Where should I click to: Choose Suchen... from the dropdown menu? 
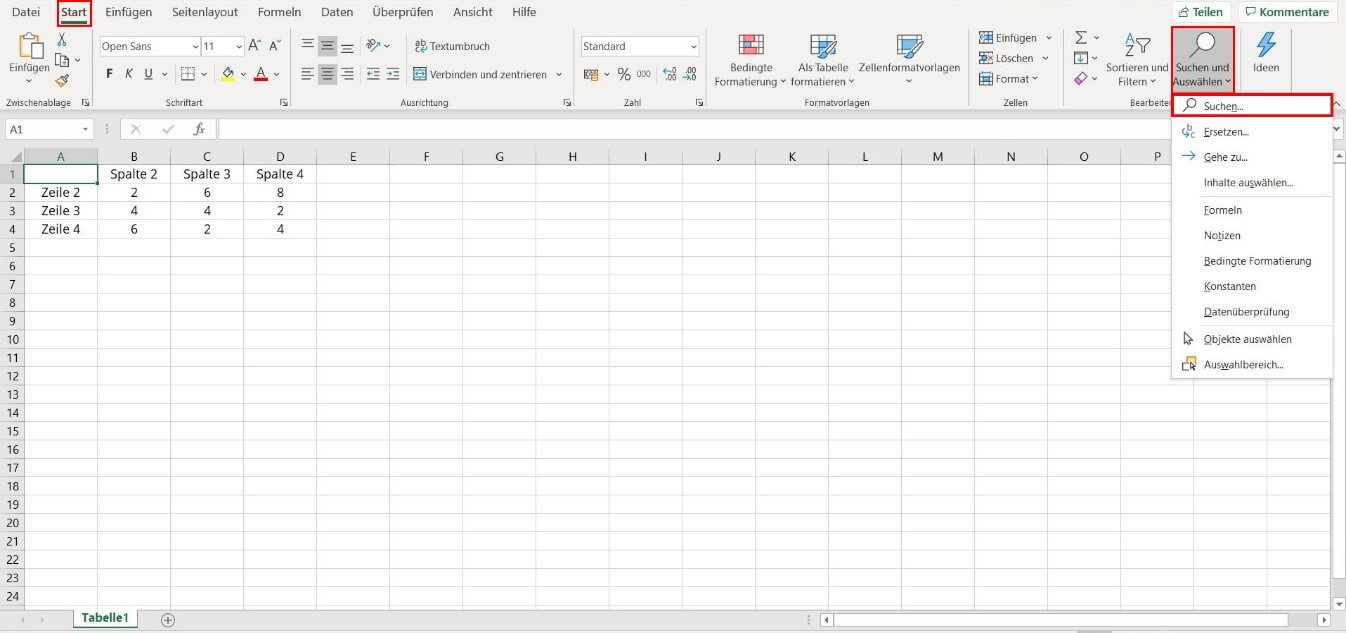point(1252,105)
